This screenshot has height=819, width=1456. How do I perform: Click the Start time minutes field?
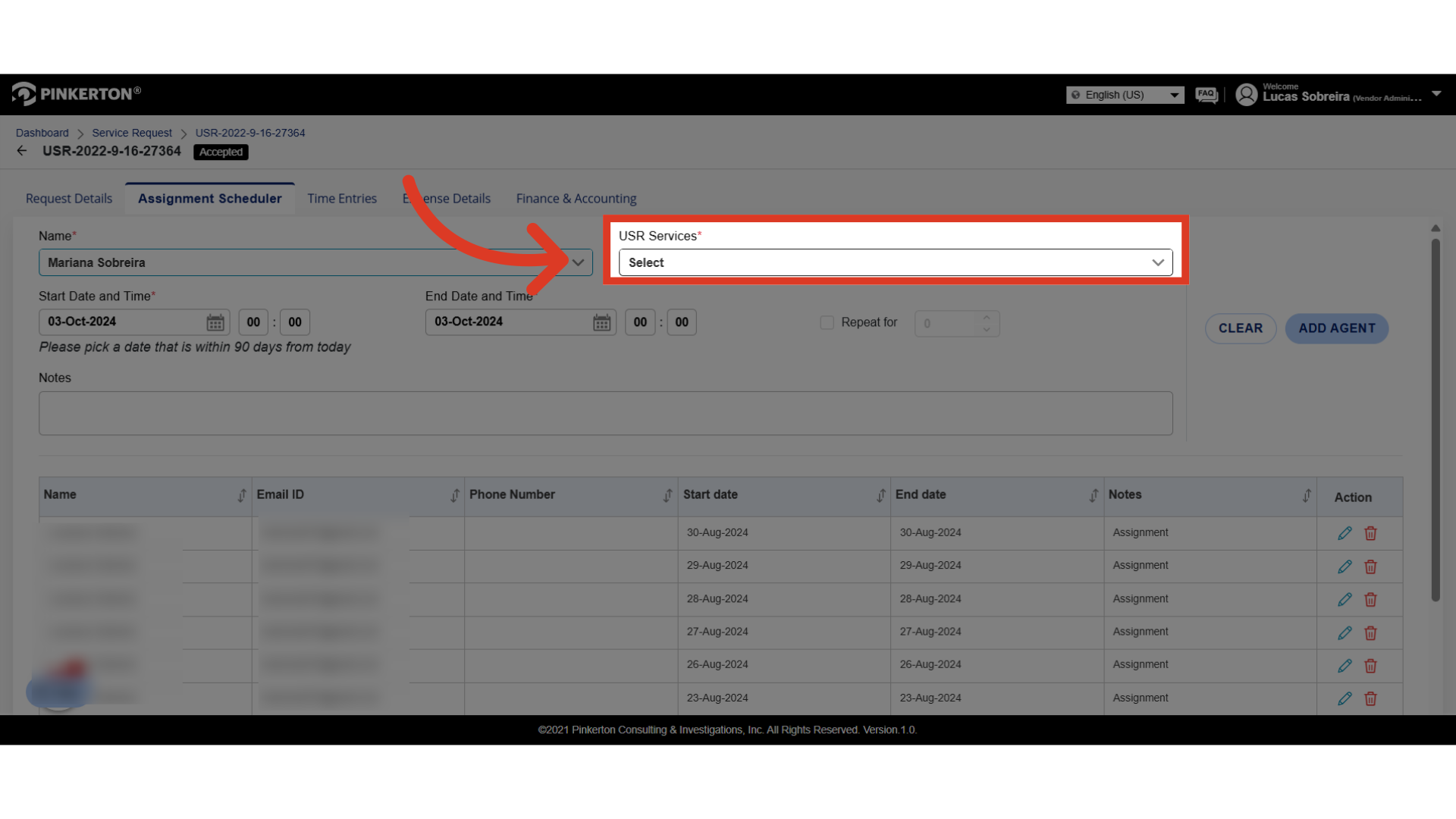pyautogui.click(x=295, y=322)
